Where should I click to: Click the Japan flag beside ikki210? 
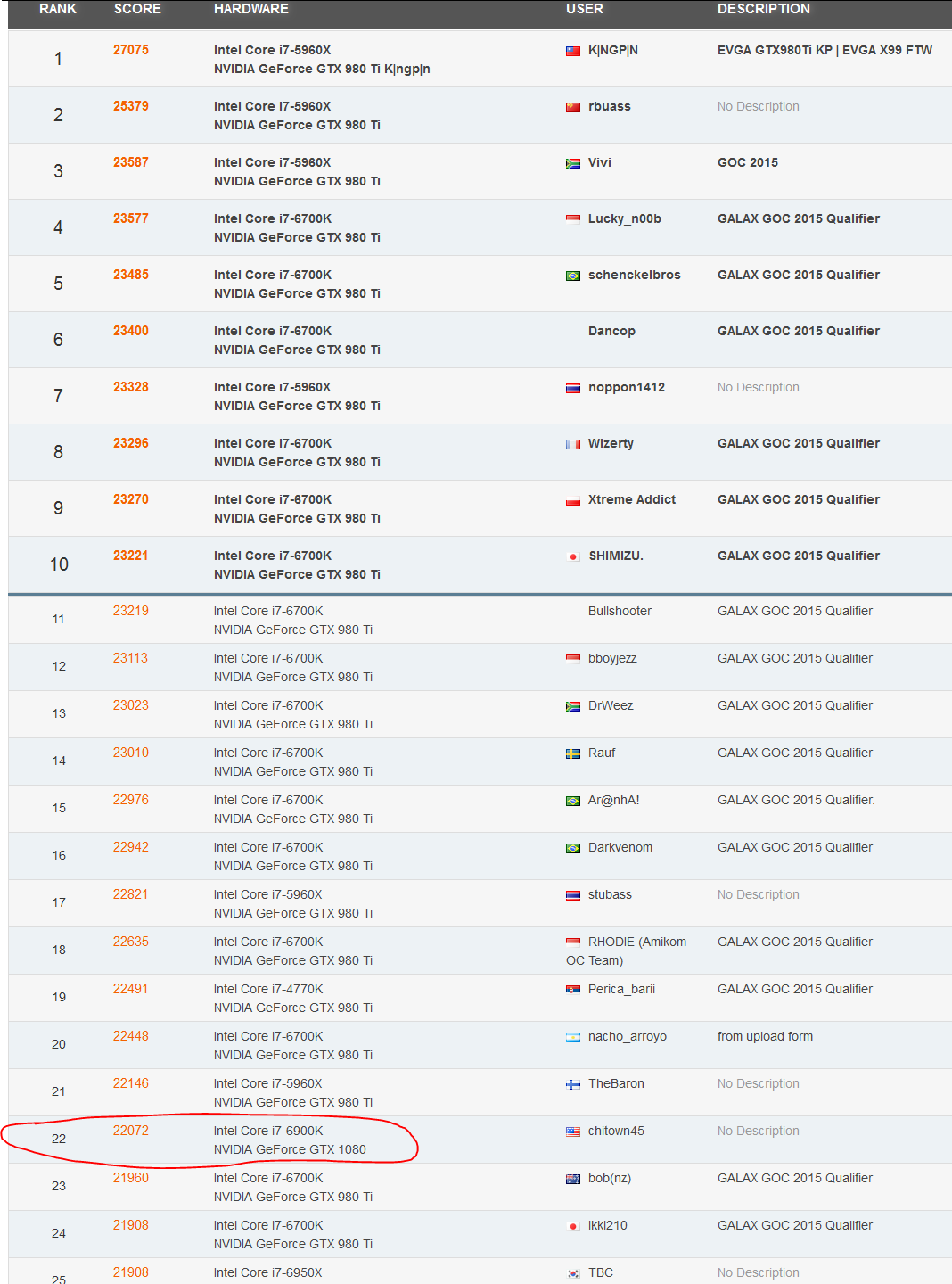573,1226
